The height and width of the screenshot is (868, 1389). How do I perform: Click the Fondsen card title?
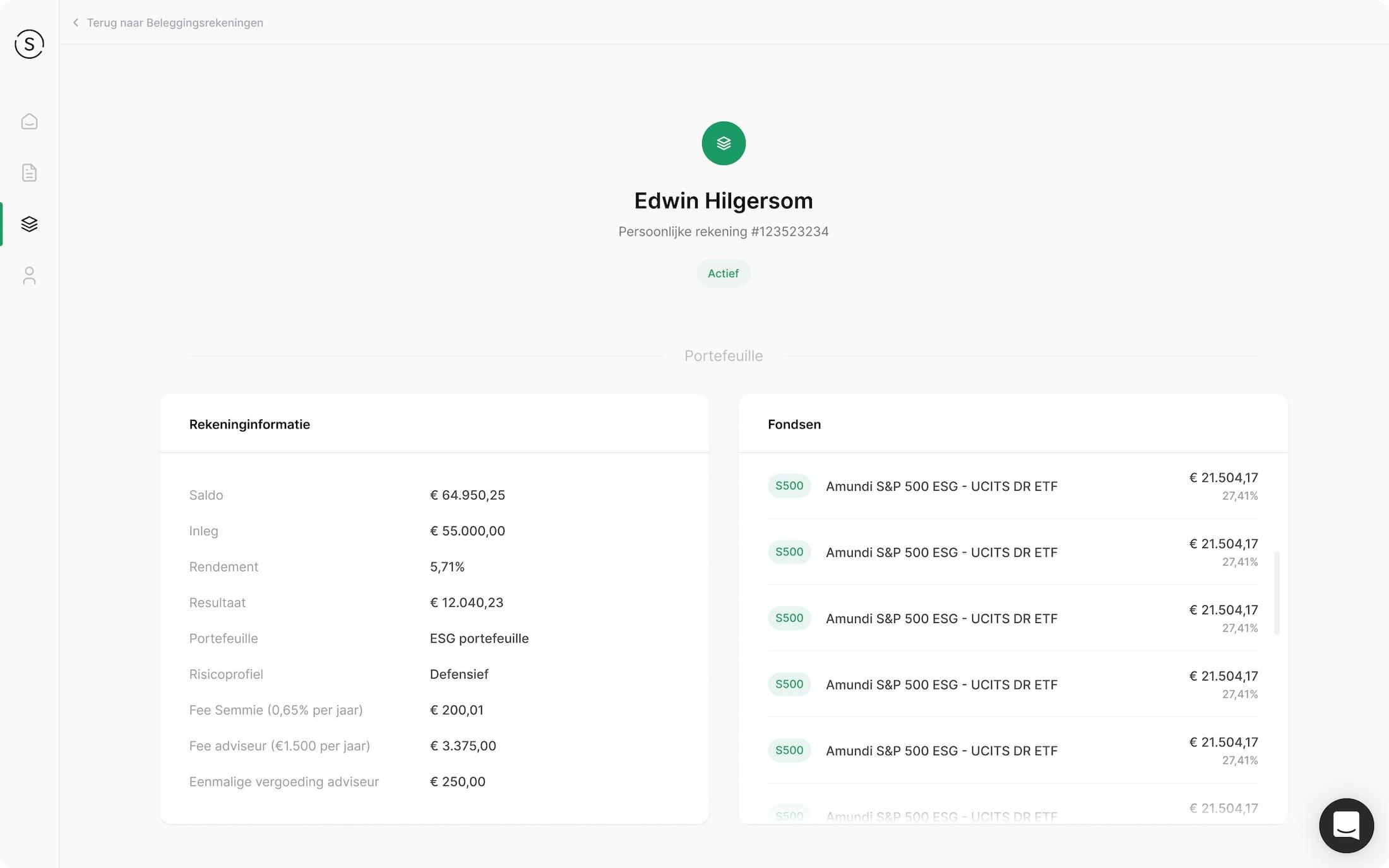pos(794,424)
